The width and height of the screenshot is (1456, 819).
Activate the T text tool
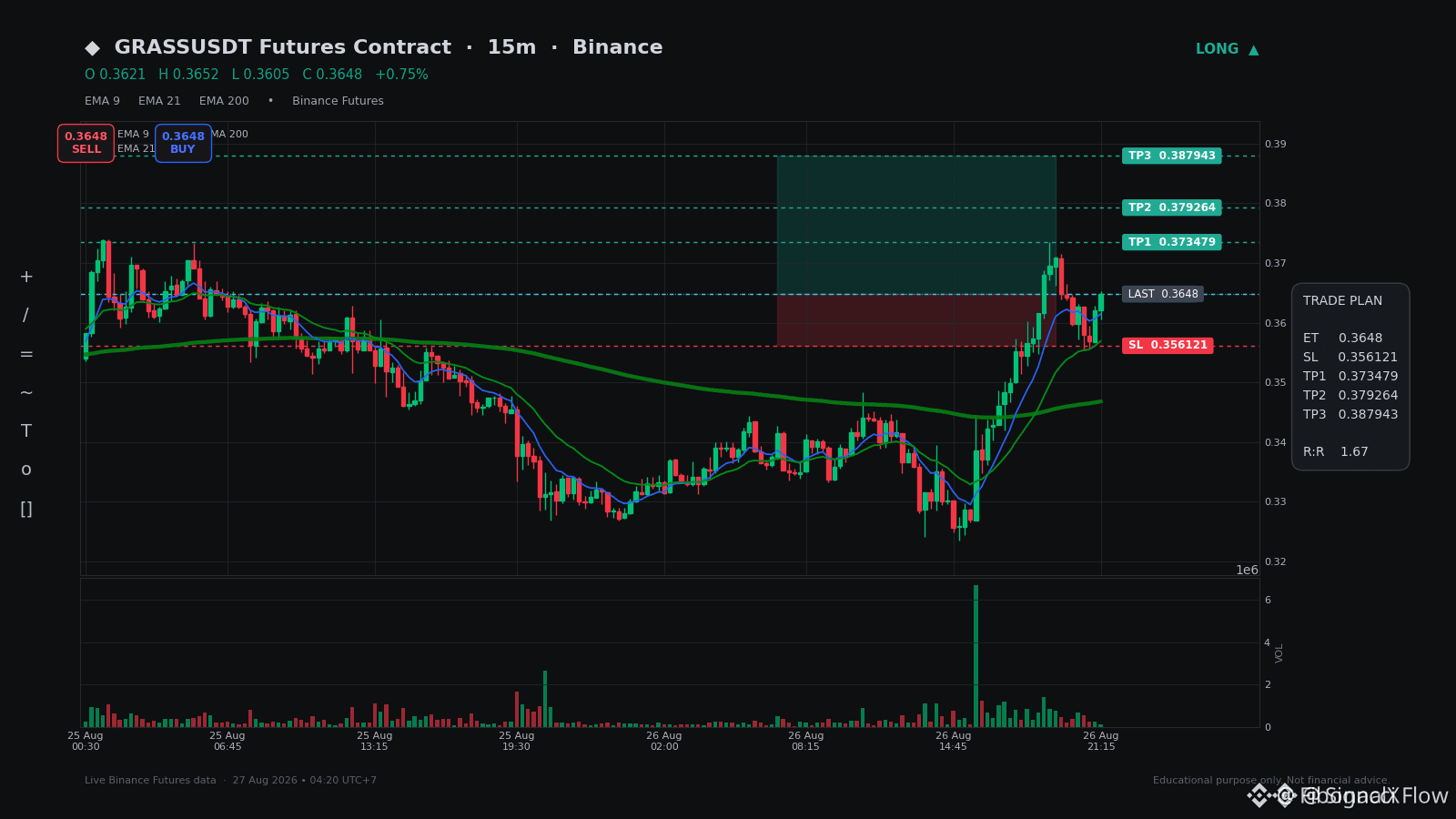pos(26,431)
